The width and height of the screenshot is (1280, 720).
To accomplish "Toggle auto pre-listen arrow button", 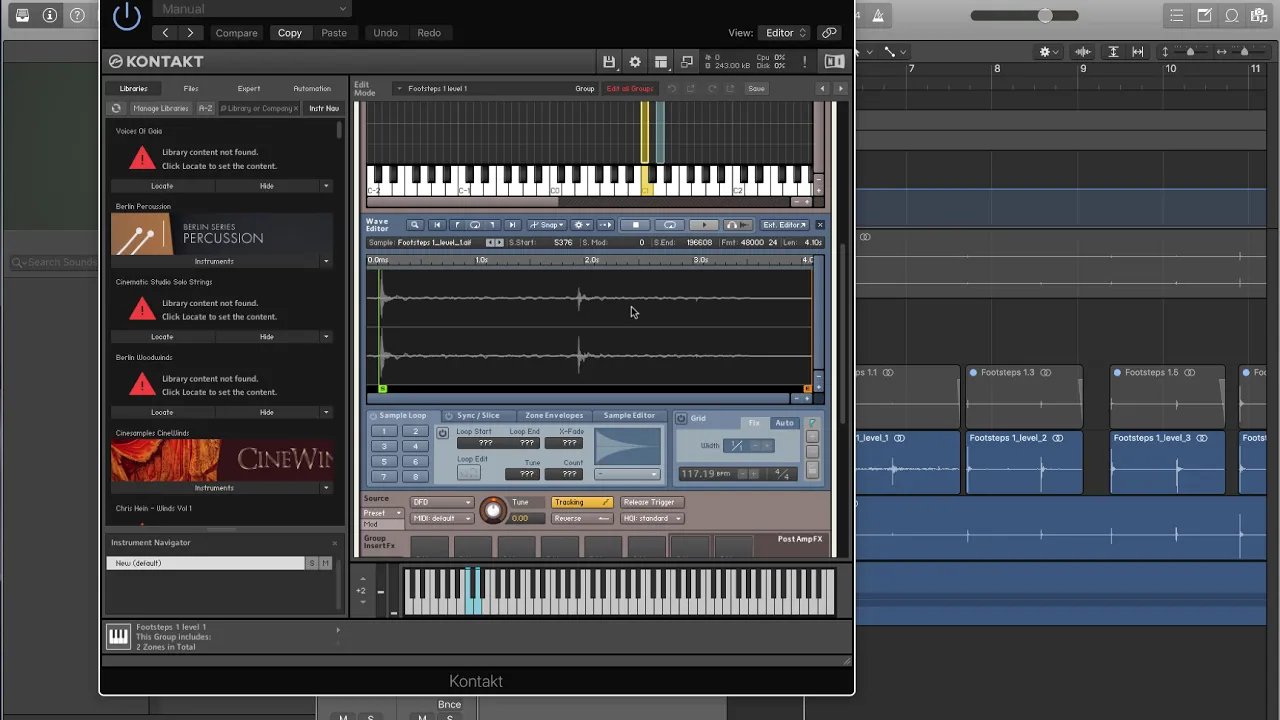I will pos(605,225).
